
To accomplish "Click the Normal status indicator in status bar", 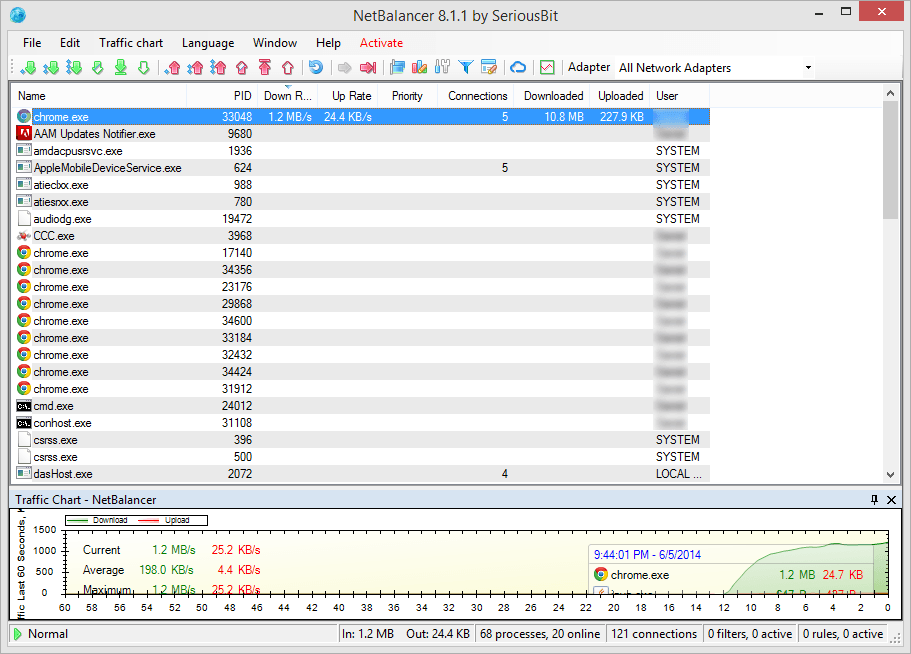I will pyautogui.click(x=41, y=634).
